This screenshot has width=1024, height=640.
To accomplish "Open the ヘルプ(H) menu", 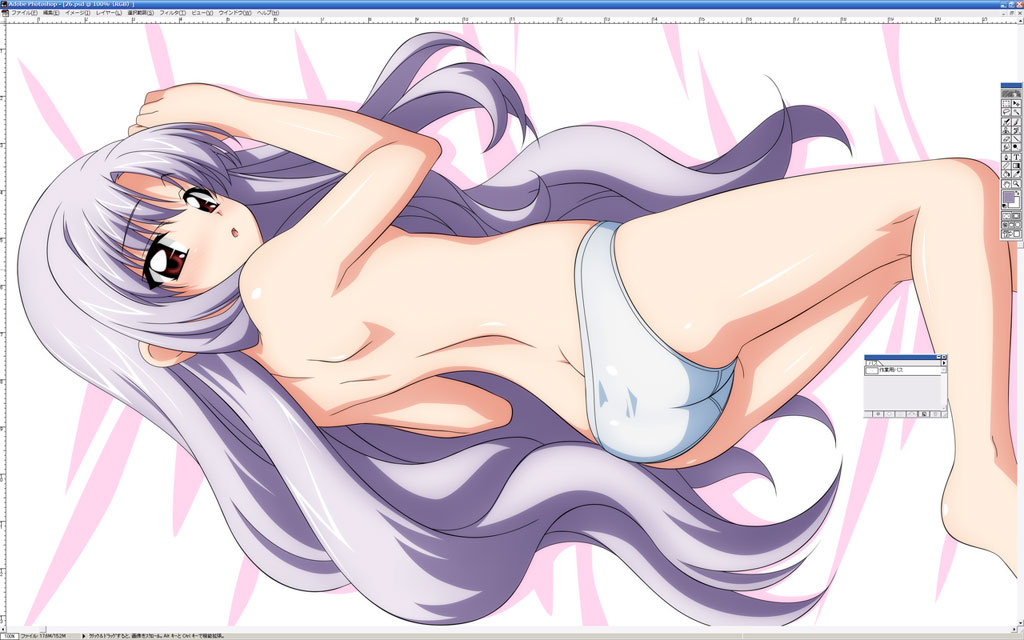I will (x=268, y=12).
